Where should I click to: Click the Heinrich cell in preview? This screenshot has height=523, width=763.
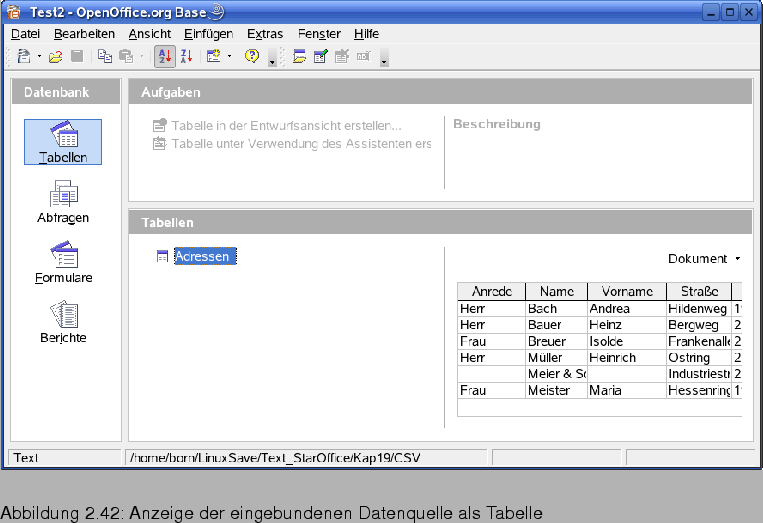coord(627,358)
